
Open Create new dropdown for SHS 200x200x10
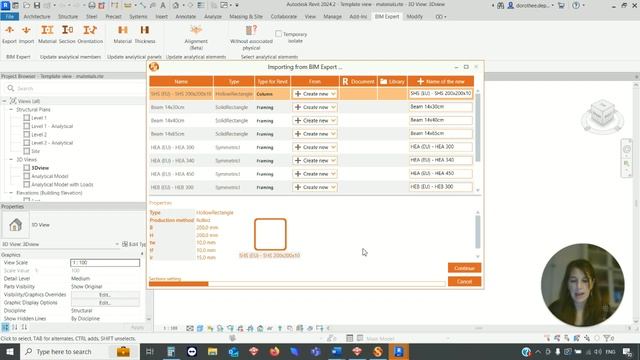tap(315, 94)
